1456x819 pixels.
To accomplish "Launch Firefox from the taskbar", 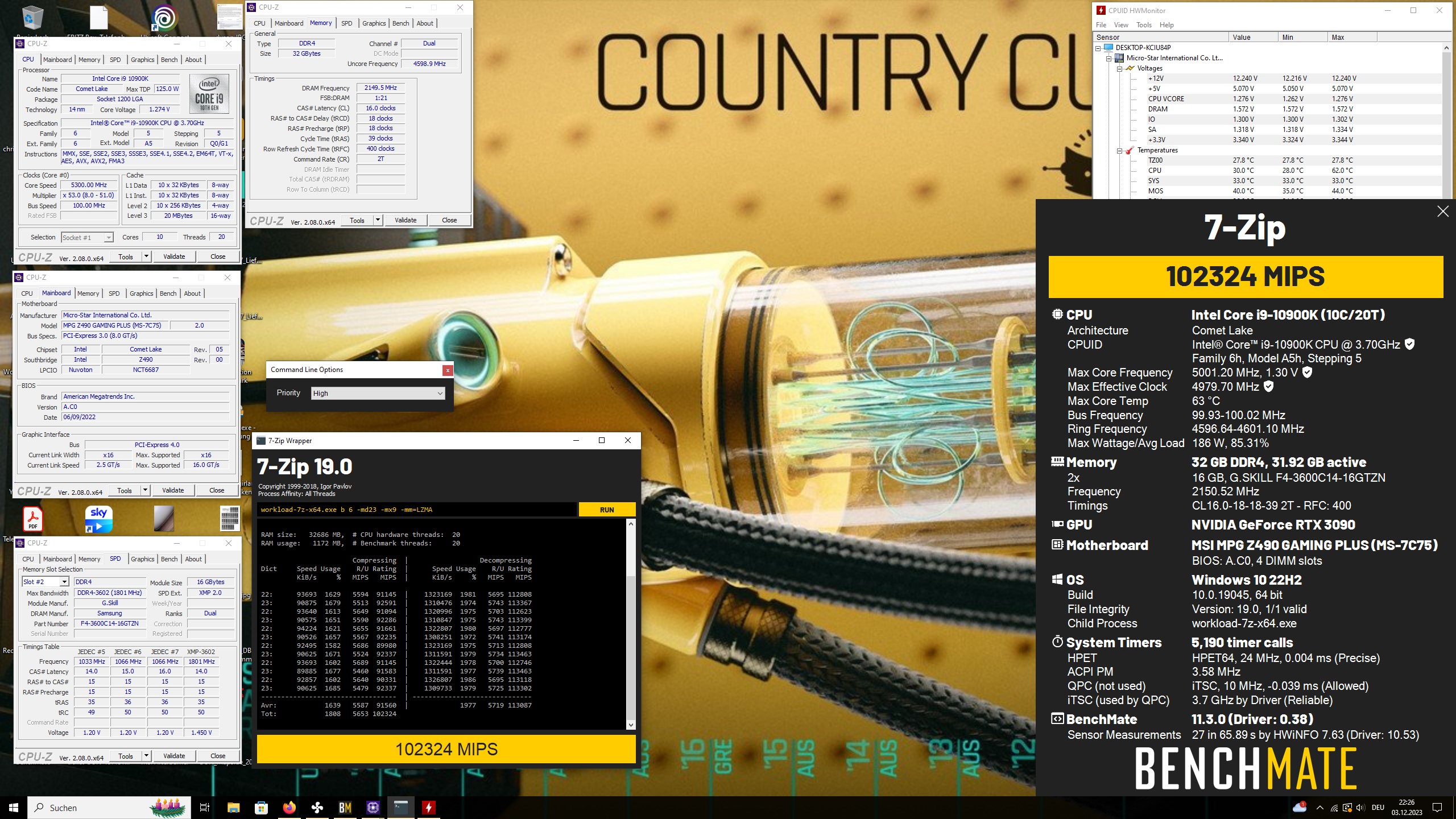I will click(289, 808).
